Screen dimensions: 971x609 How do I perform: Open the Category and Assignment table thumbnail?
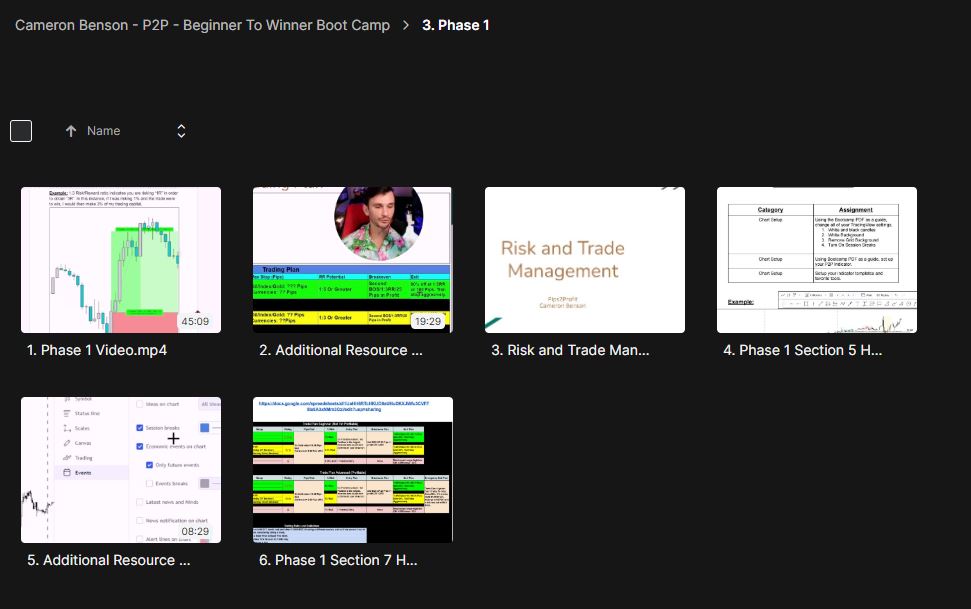(816, 259)
